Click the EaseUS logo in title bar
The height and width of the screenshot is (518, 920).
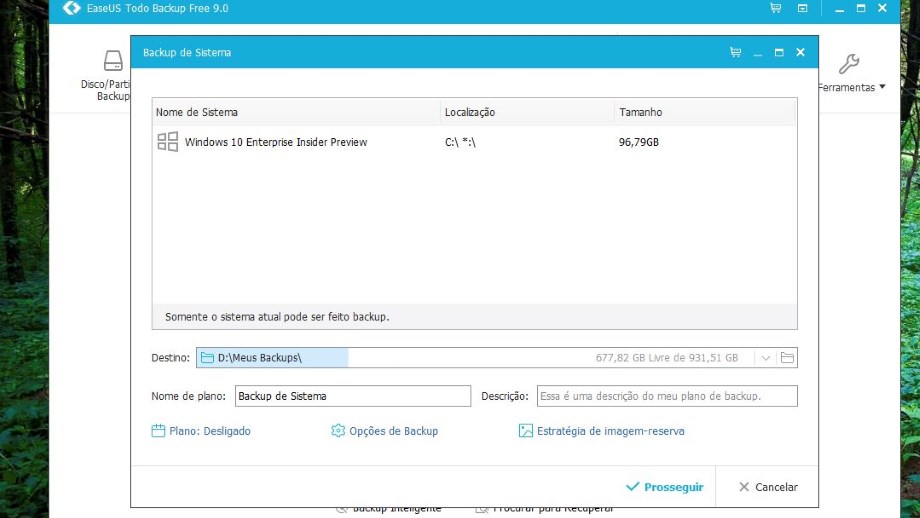coord(71,8)
